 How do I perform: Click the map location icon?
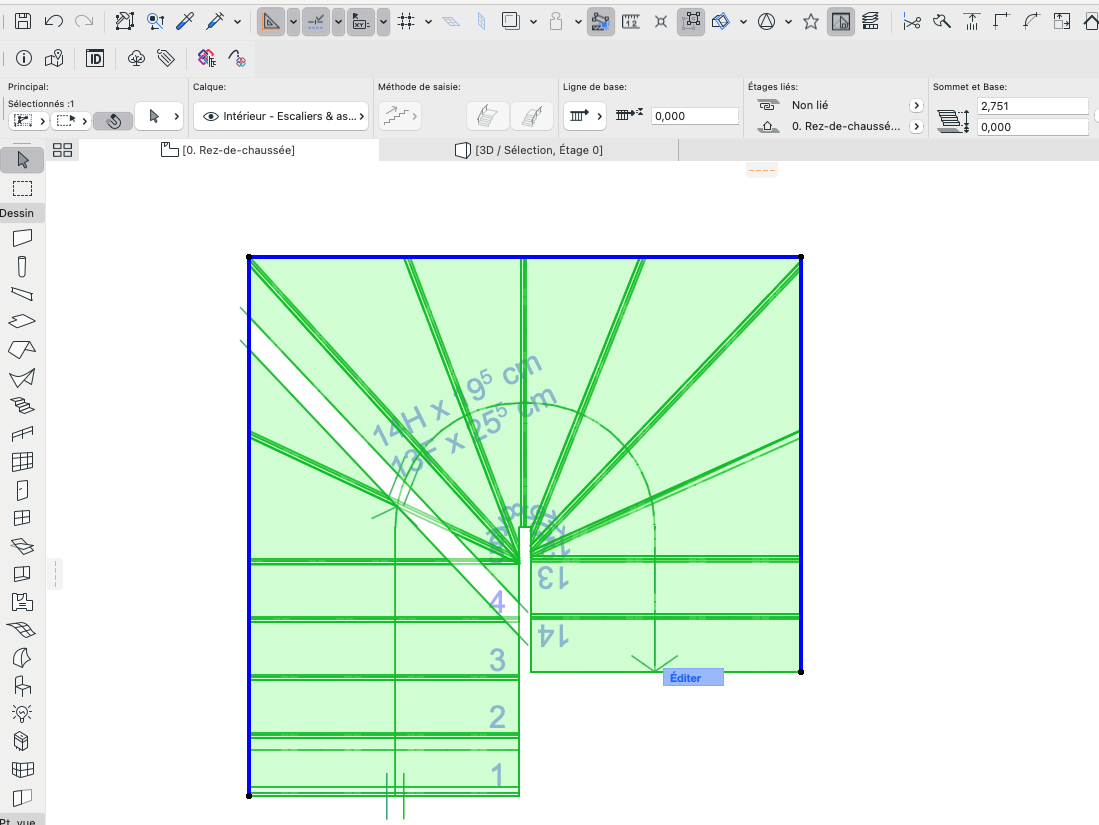point(54,58)
